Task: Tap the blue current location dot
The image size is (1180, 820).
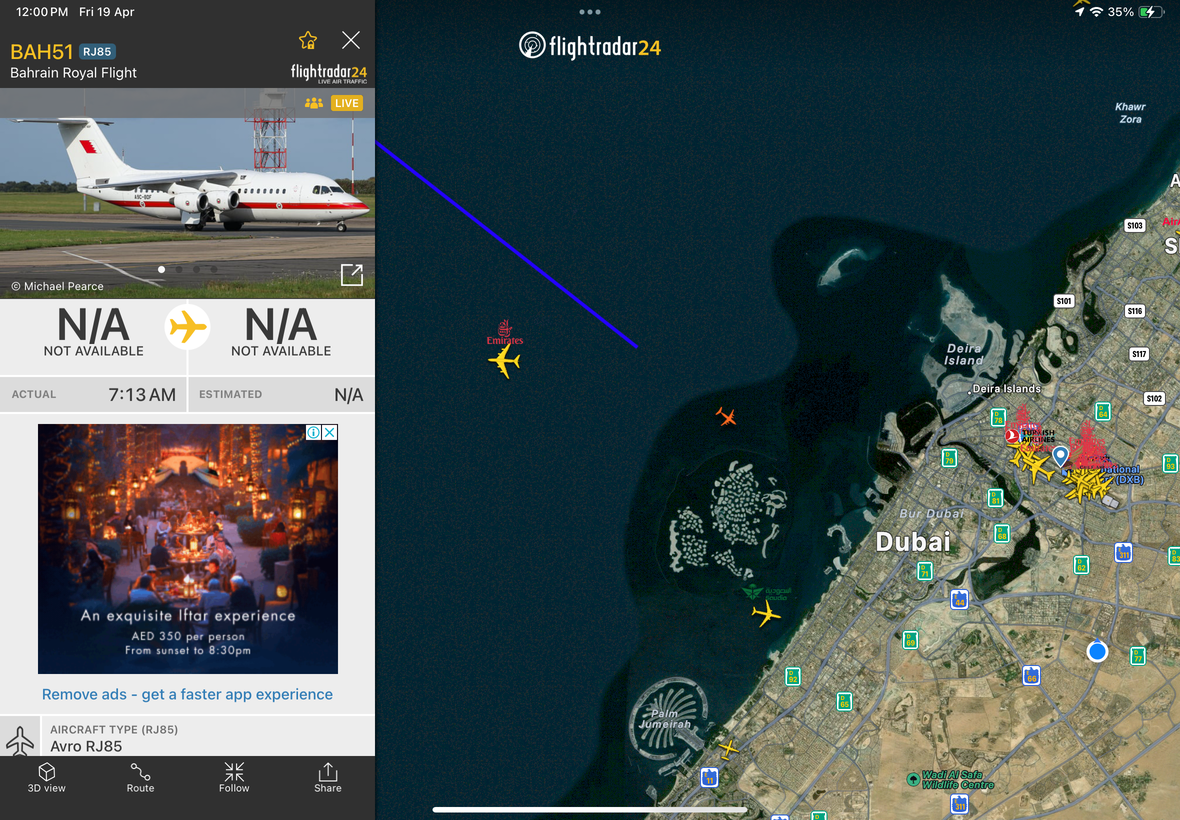Action: pos(1097,651)
